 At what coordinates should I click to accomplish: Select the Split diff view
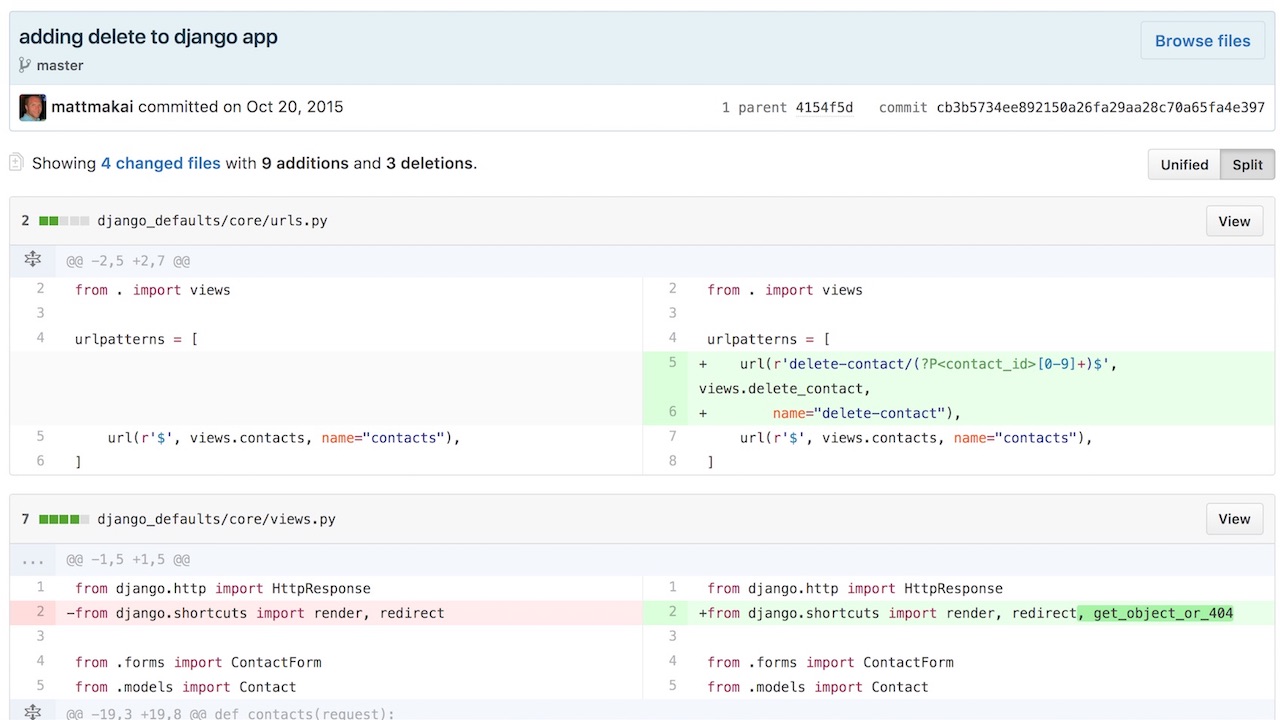[1247, 165]
